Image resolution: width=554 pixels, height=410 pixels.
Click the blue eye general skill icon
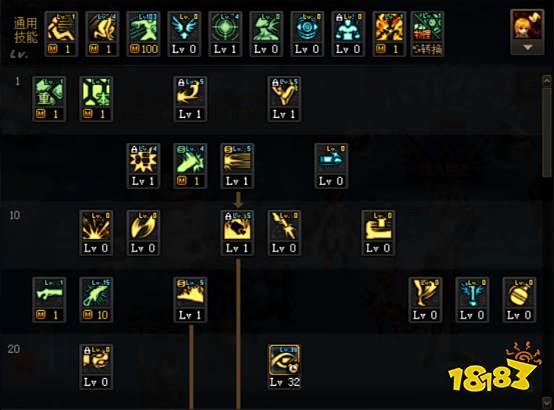tap(307, 34)
